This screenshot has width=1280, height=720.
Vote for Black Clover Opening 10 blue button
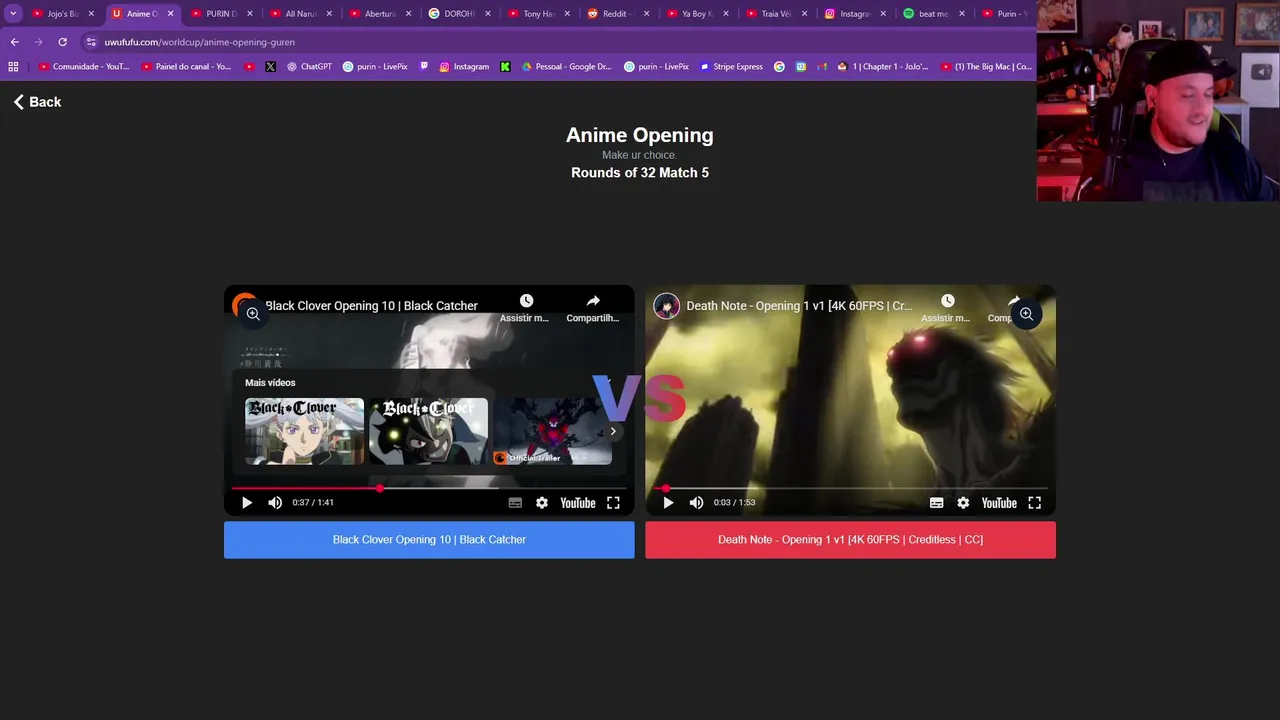pyautogui.click(x=429, y=540)
